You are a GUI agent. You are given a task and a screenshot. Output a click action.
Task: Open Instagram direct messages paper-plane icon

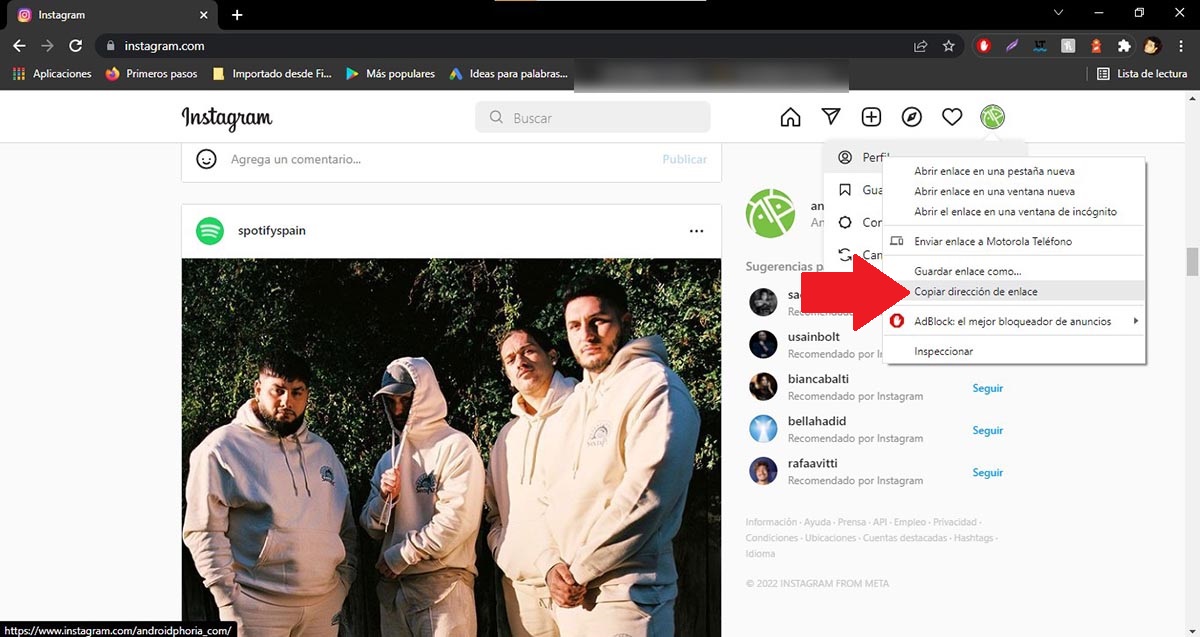831,118
